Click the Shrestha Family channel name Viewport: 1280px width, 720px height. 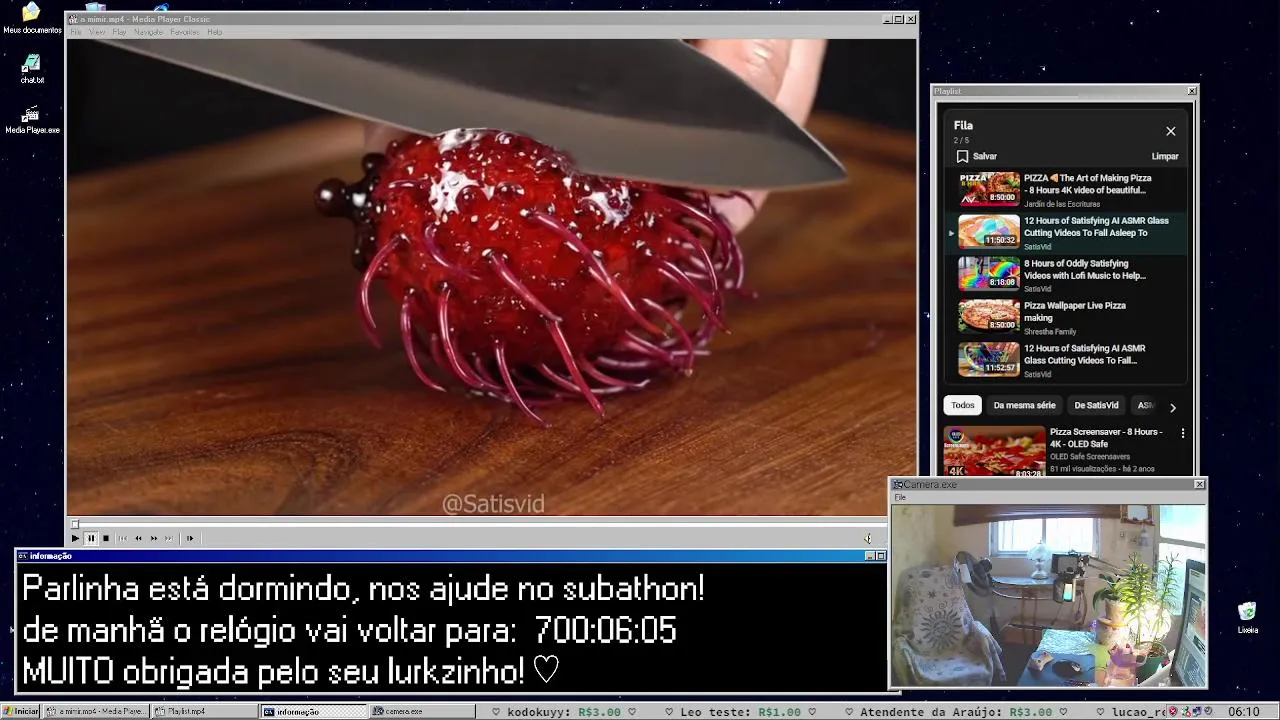pos(1050,331)
